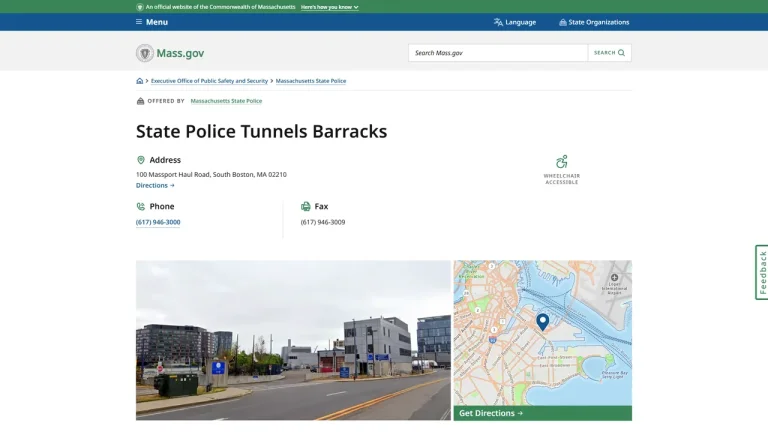Open the Directions link under address
The width and height of the screenshot is (768, 432).
155,186
